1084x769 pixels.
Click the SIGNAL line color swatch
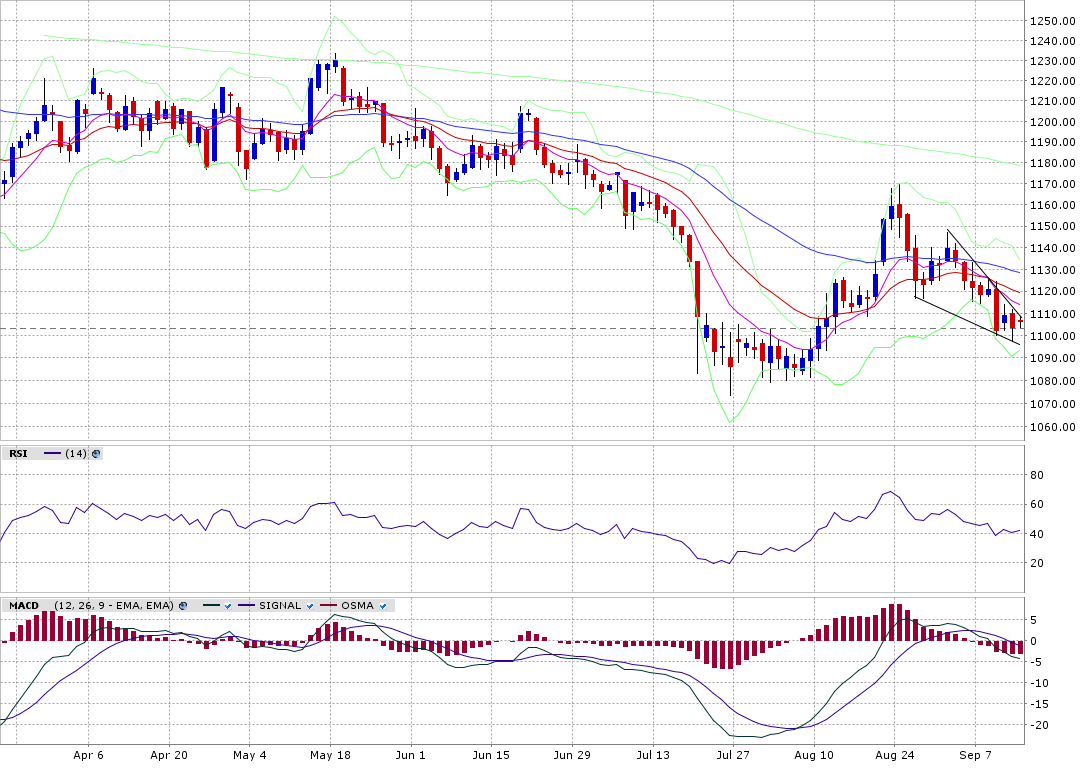(x=247, y=606)
